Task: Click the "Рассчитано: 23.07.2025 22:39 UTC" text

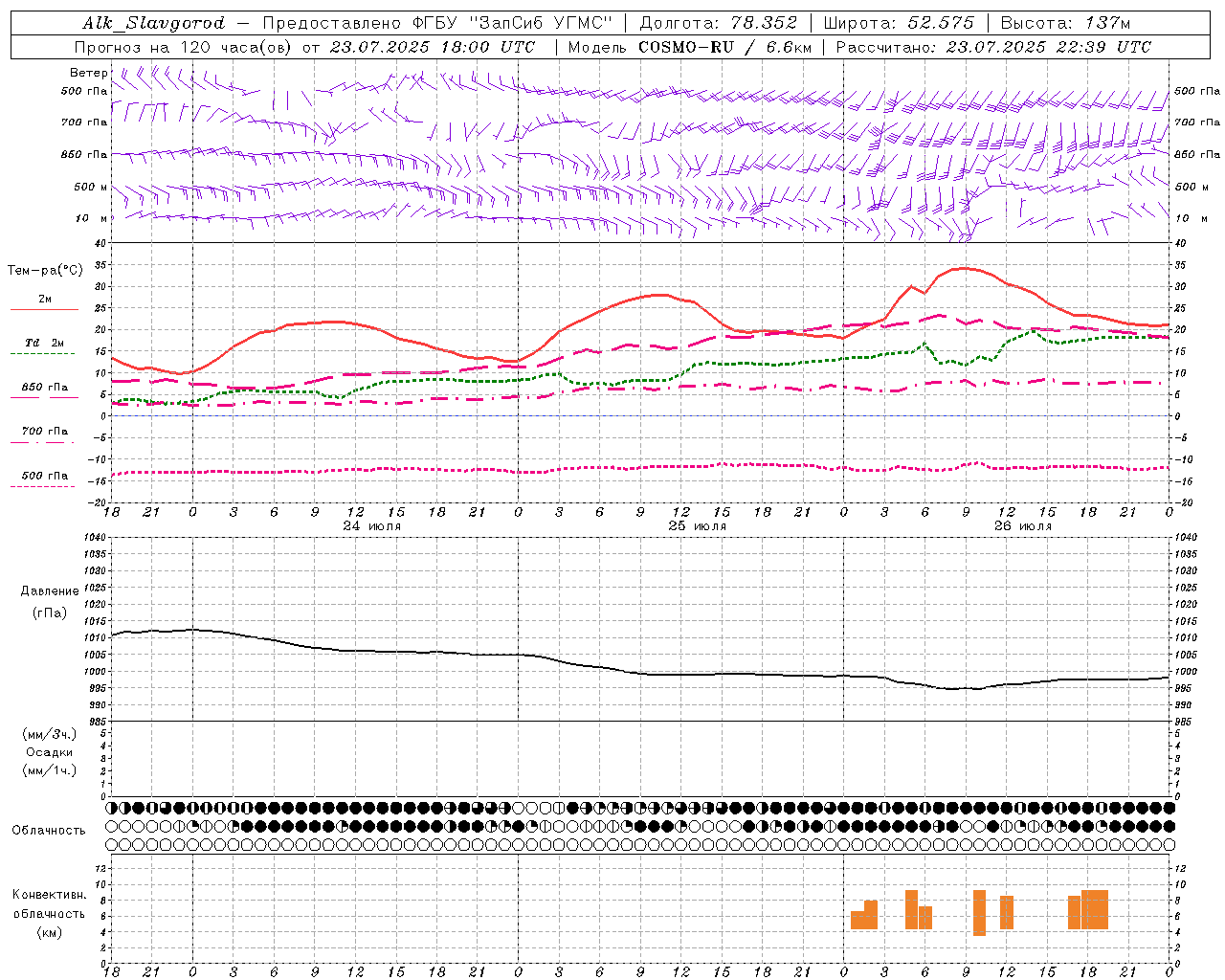Action: (993, 47)
